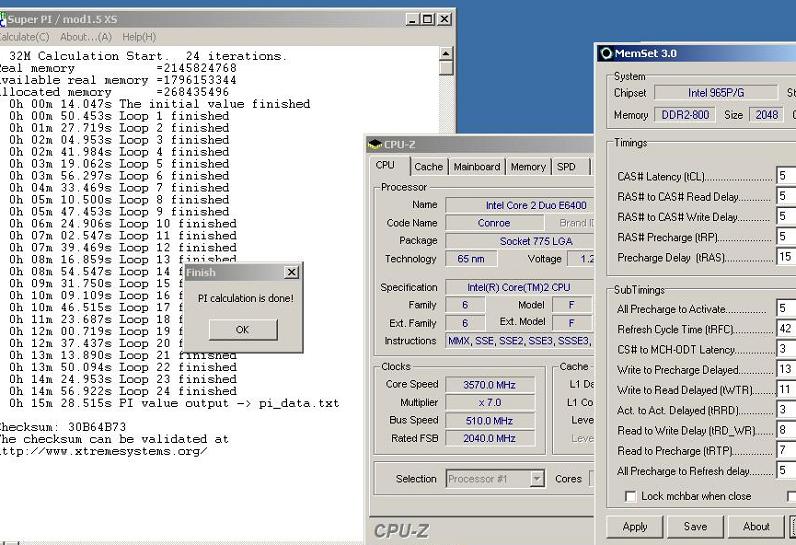Image resolution: width=796 pixels, height=545 pixels.
Task: Click the PI value output pi_data.txt line
Action: (x=174, y=403)
